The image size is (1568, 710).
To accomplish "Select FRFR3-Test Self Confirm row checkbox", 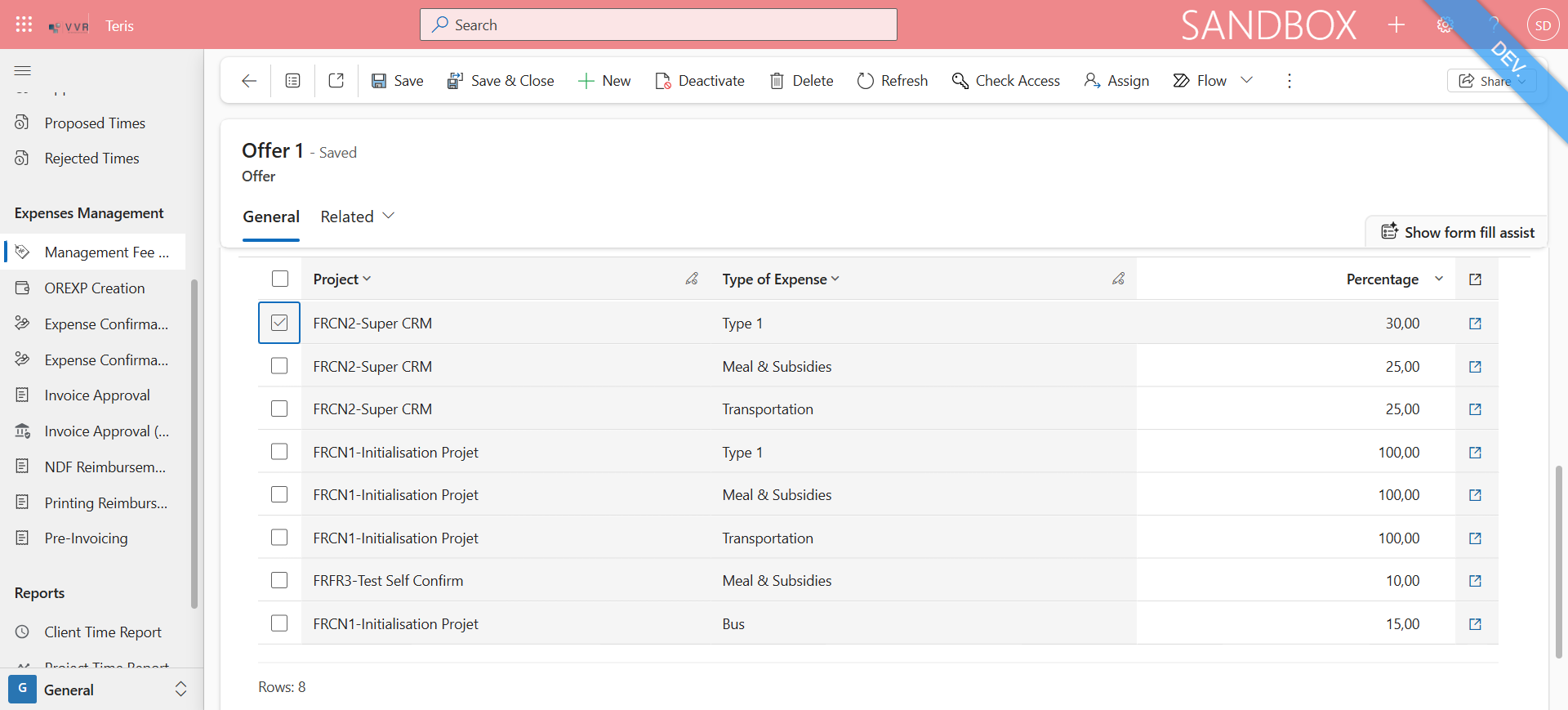I will (279, 580).
